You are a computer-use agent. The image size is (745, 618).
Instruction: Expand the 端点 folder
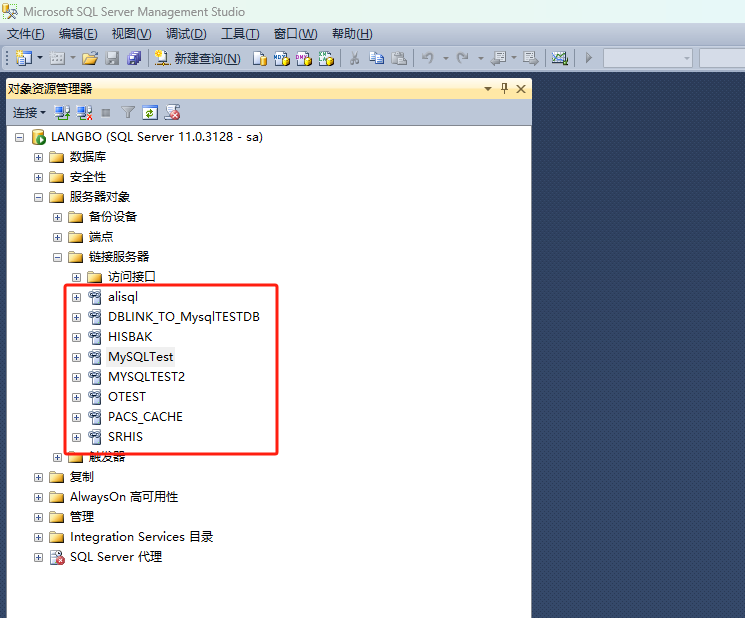pyautogui.click(x=57, y=237)
